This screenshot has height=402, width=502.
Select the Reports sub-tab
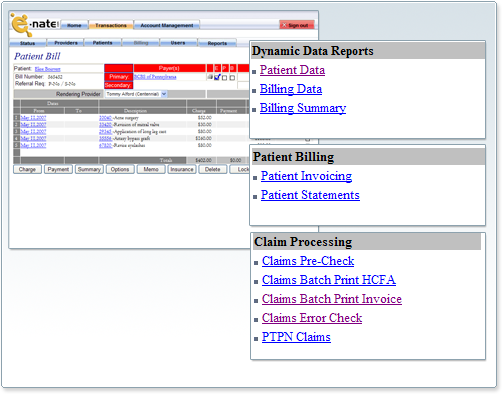217,43
